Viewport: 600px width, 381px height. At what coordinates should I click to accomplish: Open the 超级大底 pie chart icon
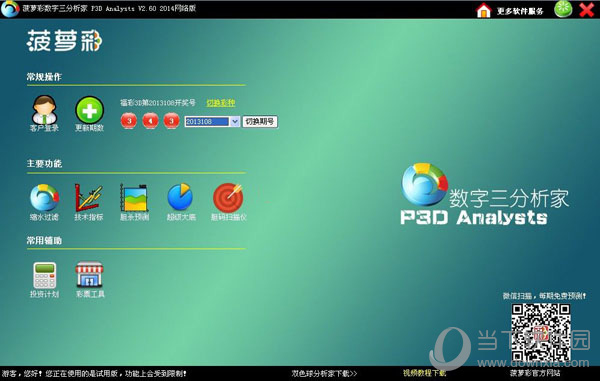[x=181, y=202]
